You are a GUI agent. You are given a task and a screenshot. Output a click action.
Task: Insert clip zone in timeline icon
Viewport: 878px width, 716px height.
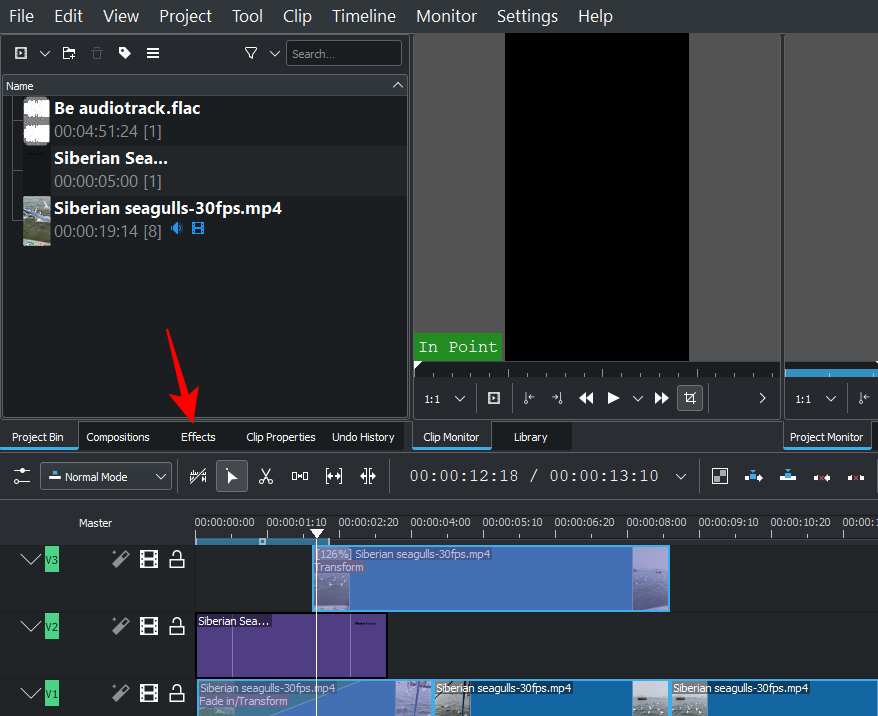[x=754, y=476]
